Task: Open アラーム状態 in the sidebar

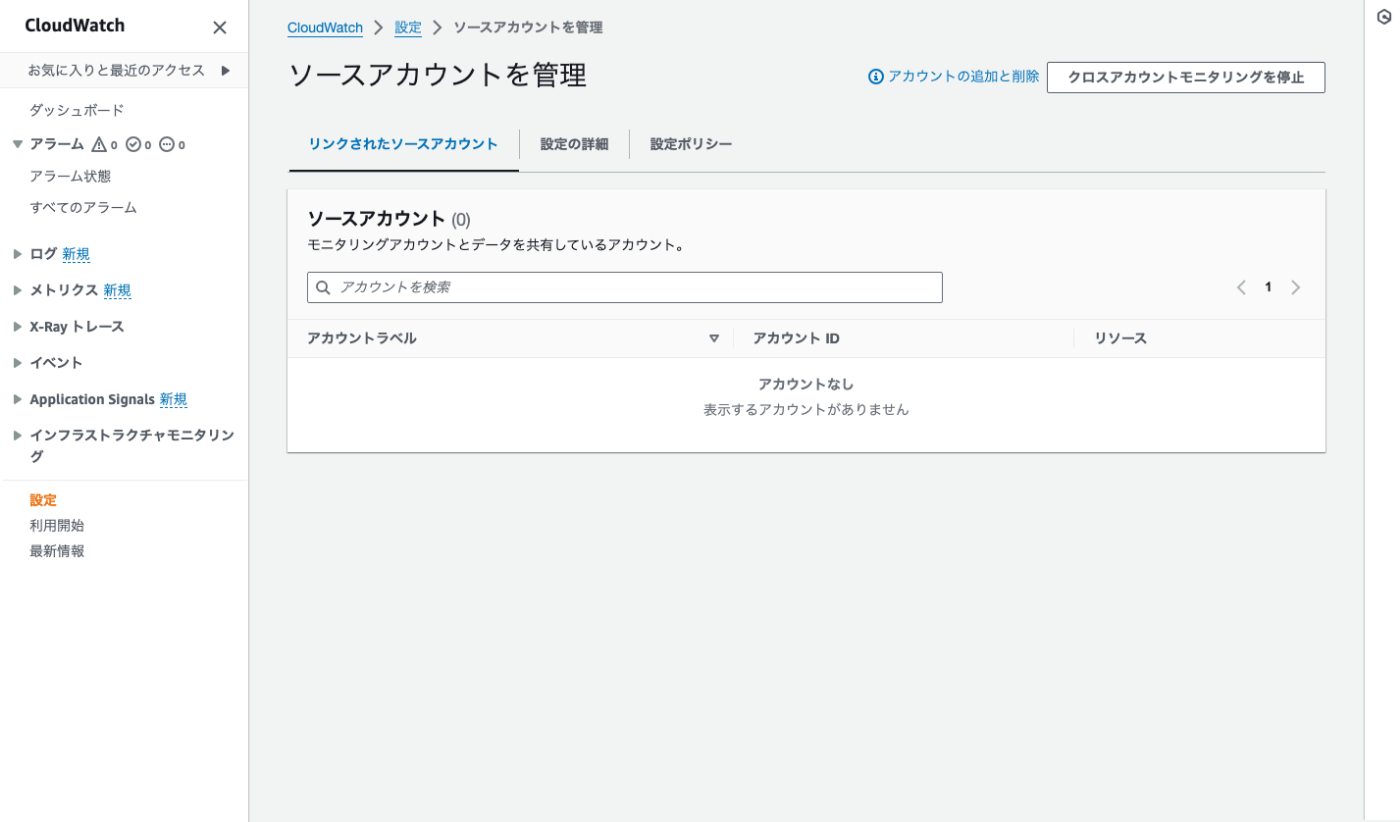Action: click(x=70, y=177)
